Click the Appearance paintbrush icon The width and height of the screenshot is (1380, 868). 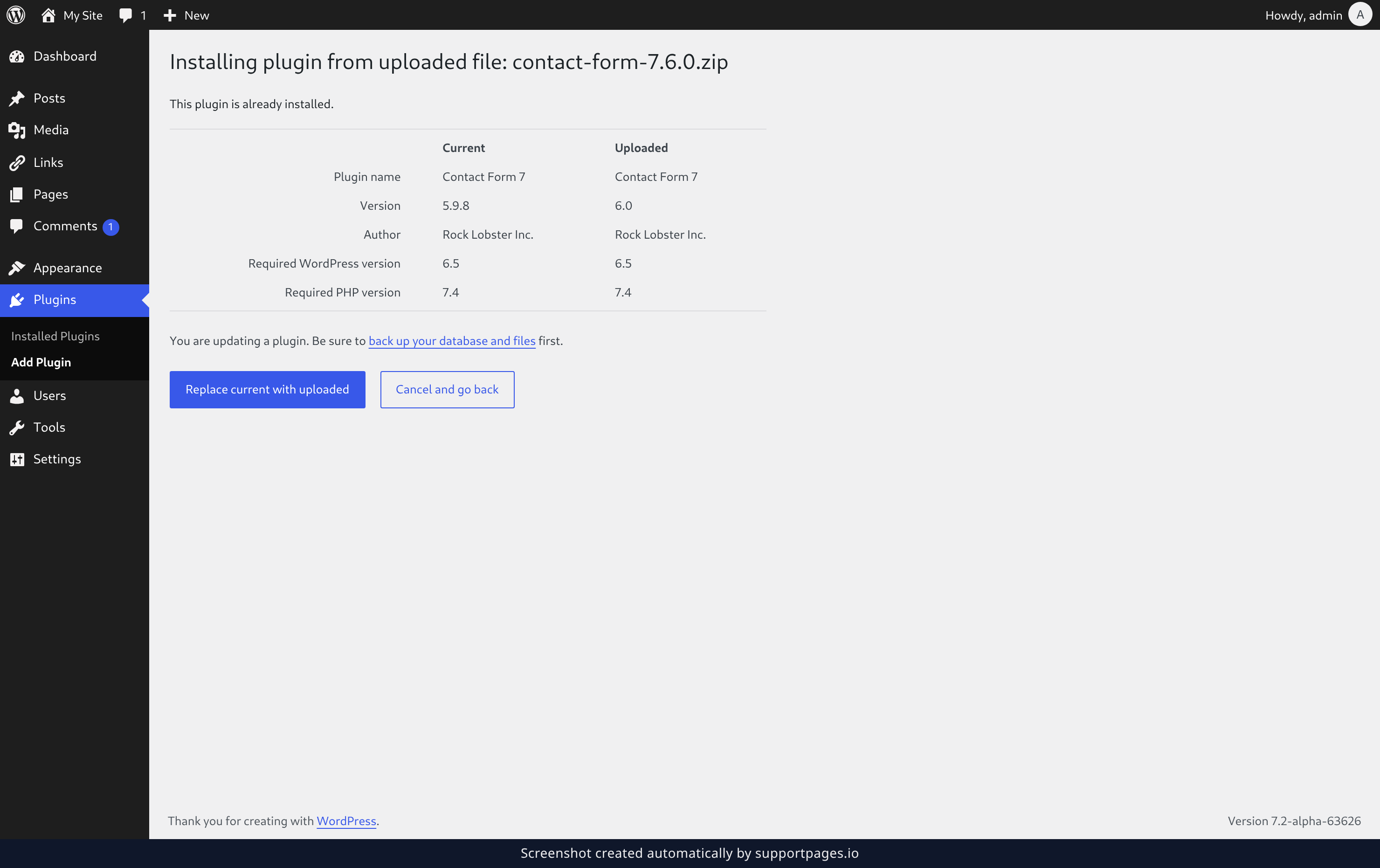click(x=17, y=268)
